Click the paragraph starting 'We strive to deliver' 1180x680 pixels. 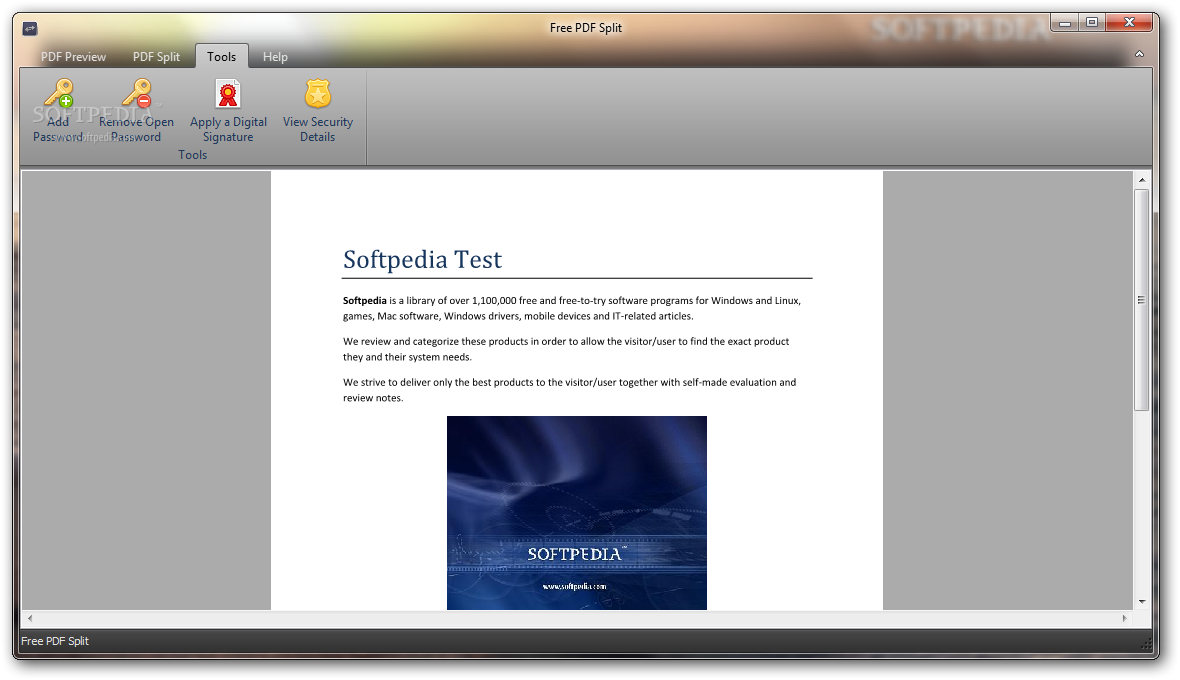(570, 390)
